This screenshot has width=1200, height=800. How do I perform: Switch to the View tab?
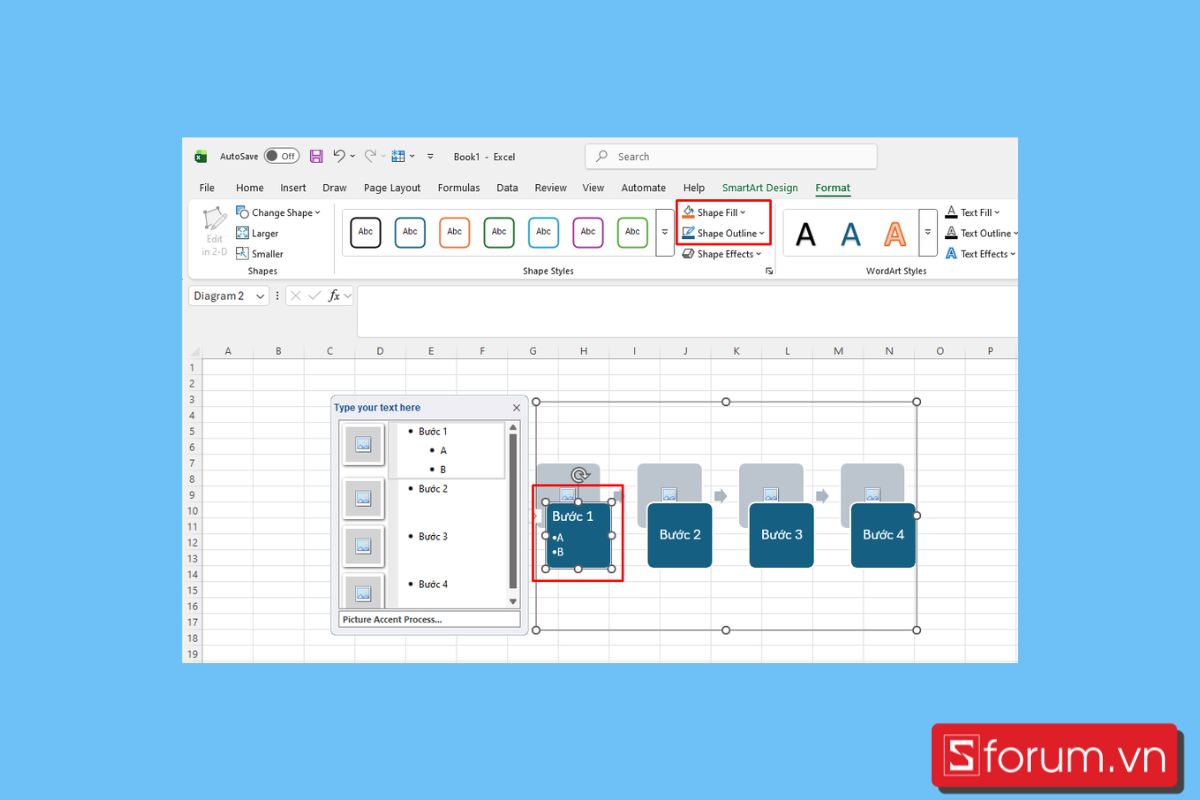pyautogui.click(x=593, y=187)
